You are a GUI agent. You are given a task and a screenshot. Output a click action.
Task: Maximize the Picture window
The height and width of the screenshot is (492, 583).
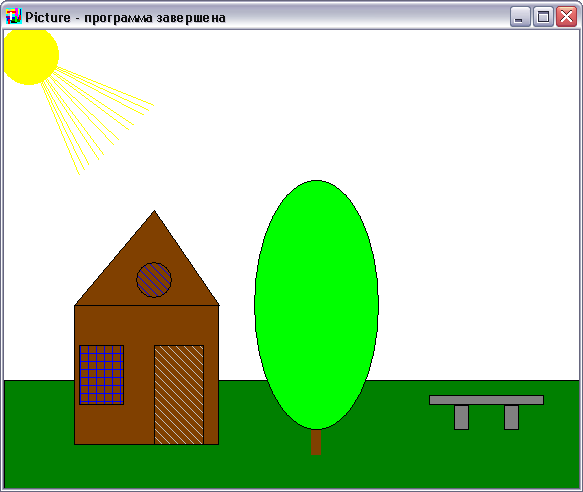coord(543,17)
